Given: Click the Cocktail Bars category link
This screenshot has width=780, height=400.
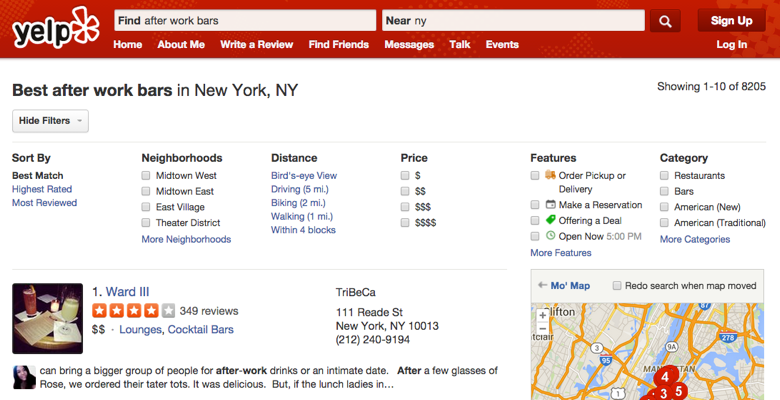Looking at the screenshot, I should 200,329.
